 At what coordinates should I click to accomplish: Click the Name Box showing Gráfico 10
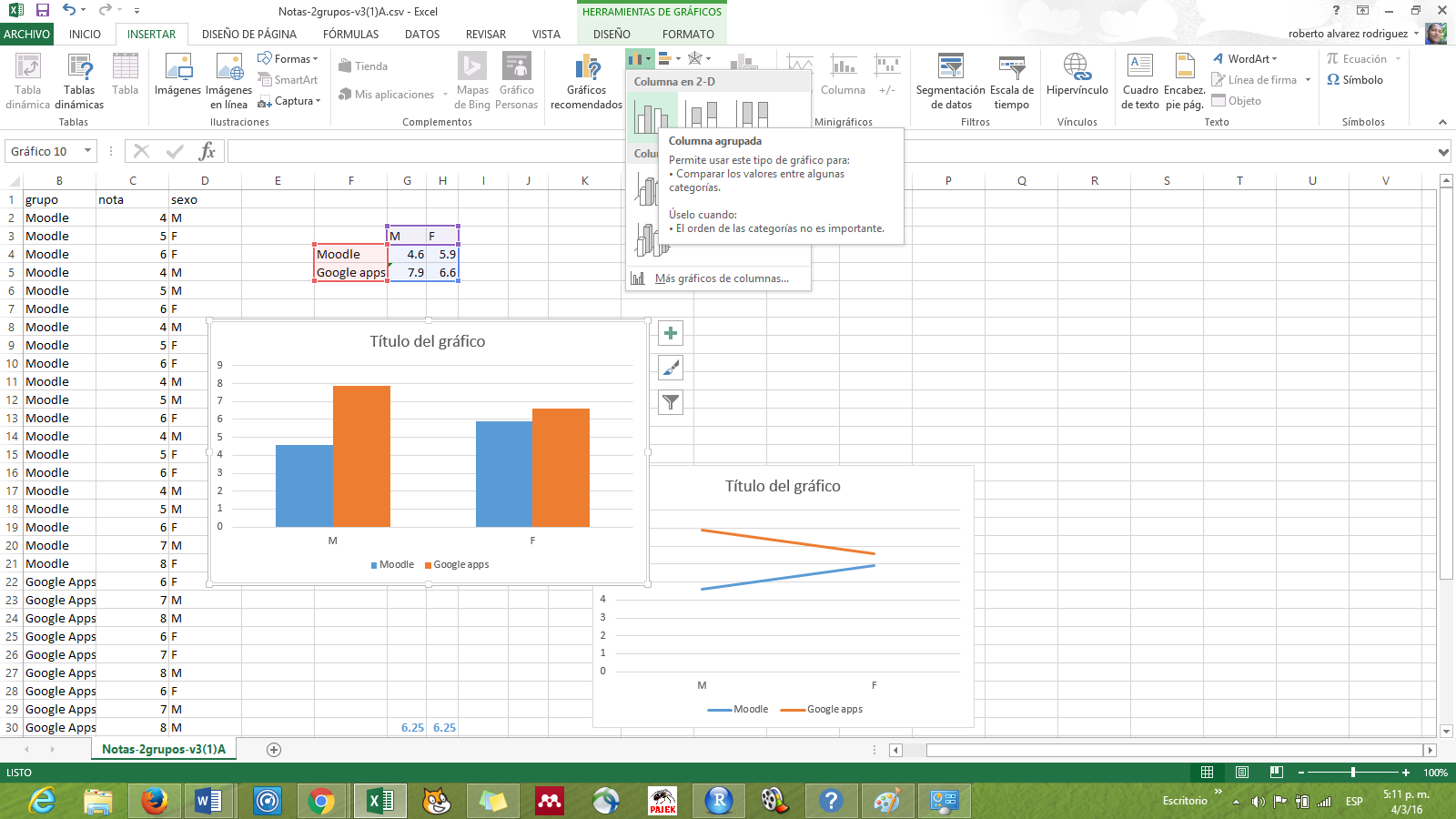(51, 151)
